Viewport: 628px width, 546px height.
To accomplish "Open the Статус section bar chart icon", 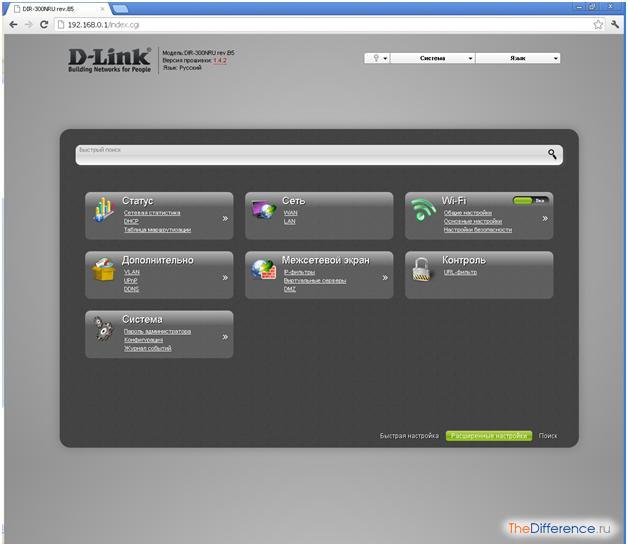I will point(104,210).
